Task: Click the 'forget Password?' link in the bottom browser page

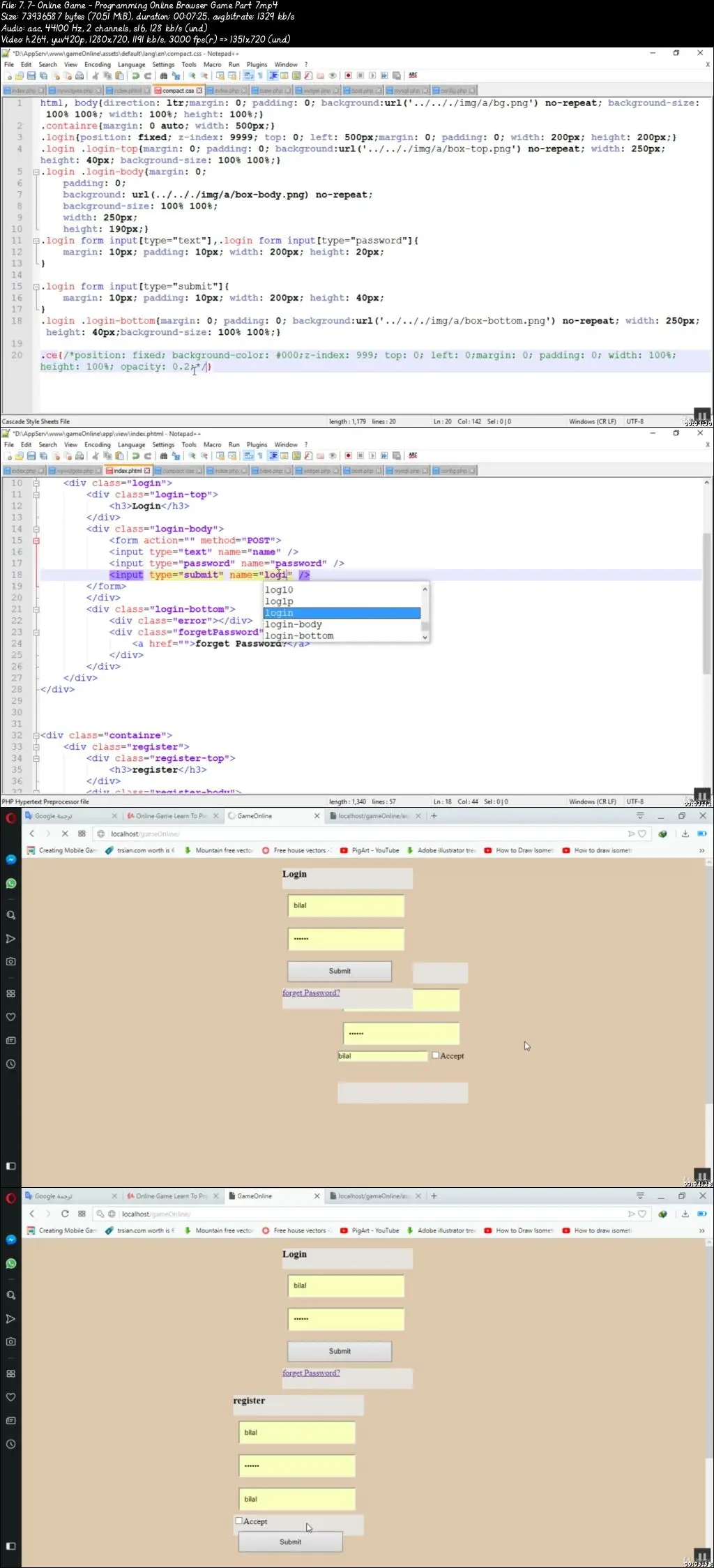Action: coord(311,1373)
